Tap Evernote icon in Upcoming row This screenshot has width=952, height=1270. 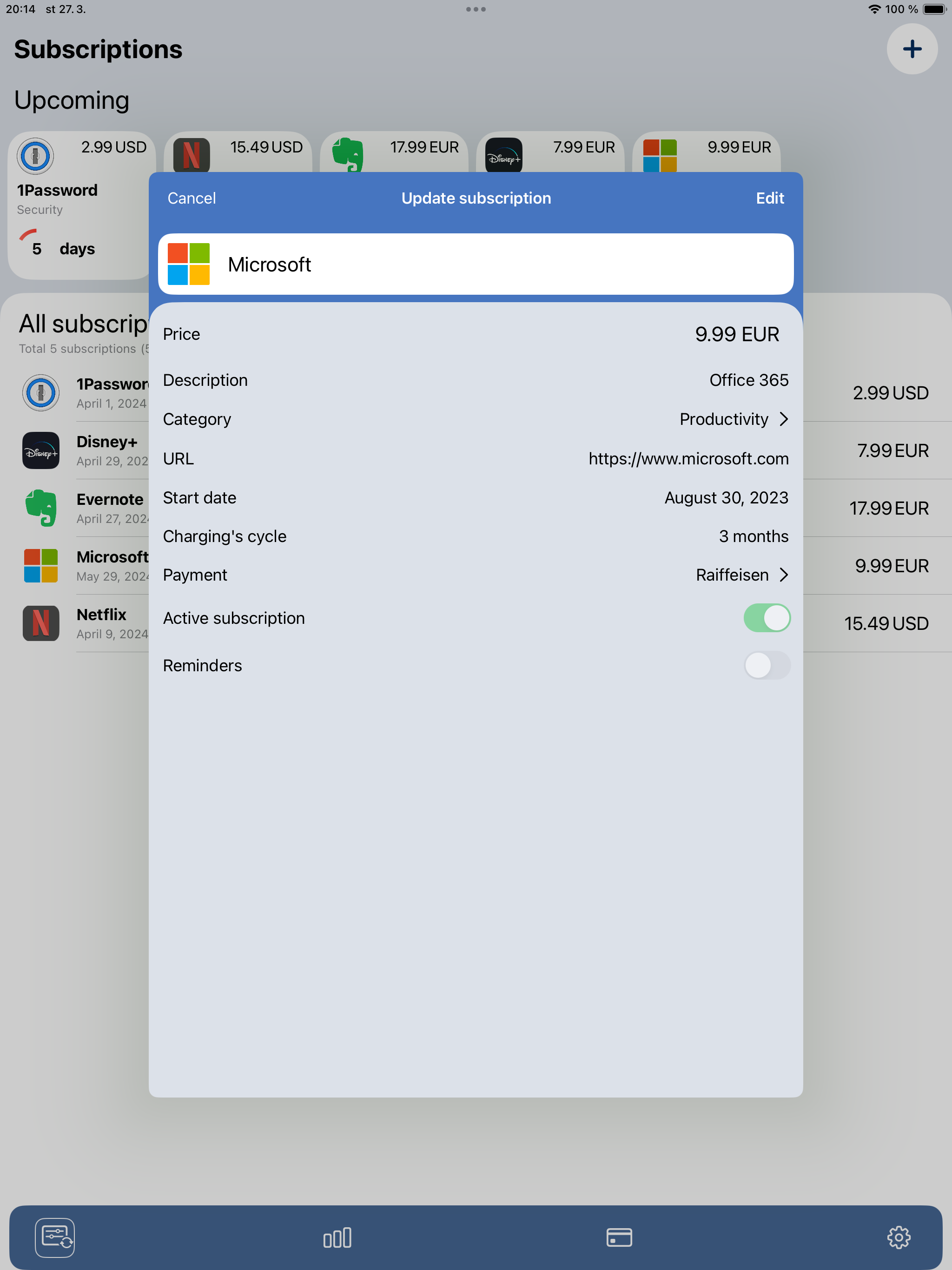coord(348,155)
